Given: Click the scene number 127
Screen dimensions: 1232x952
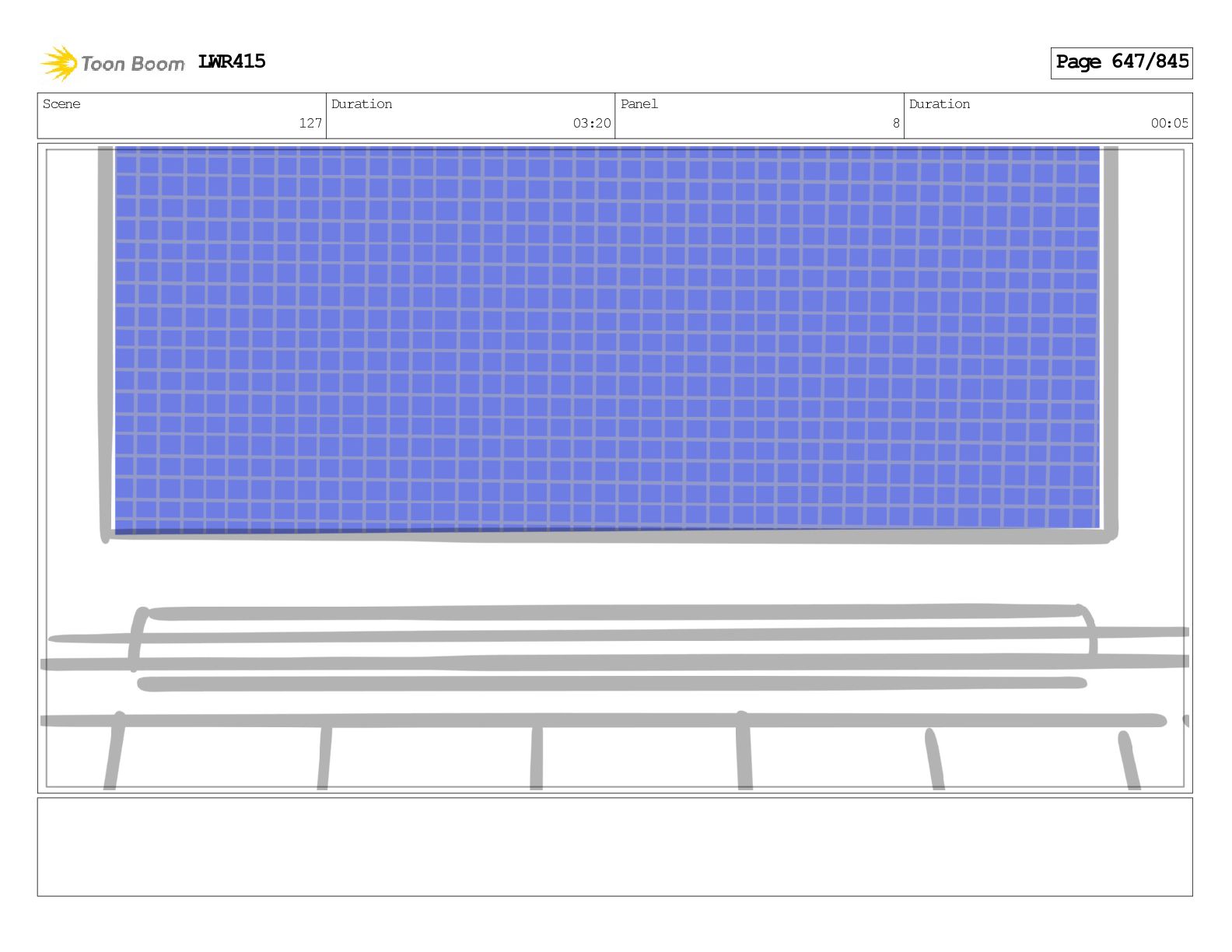Looking at the screenshot, I should coord(310,123).
